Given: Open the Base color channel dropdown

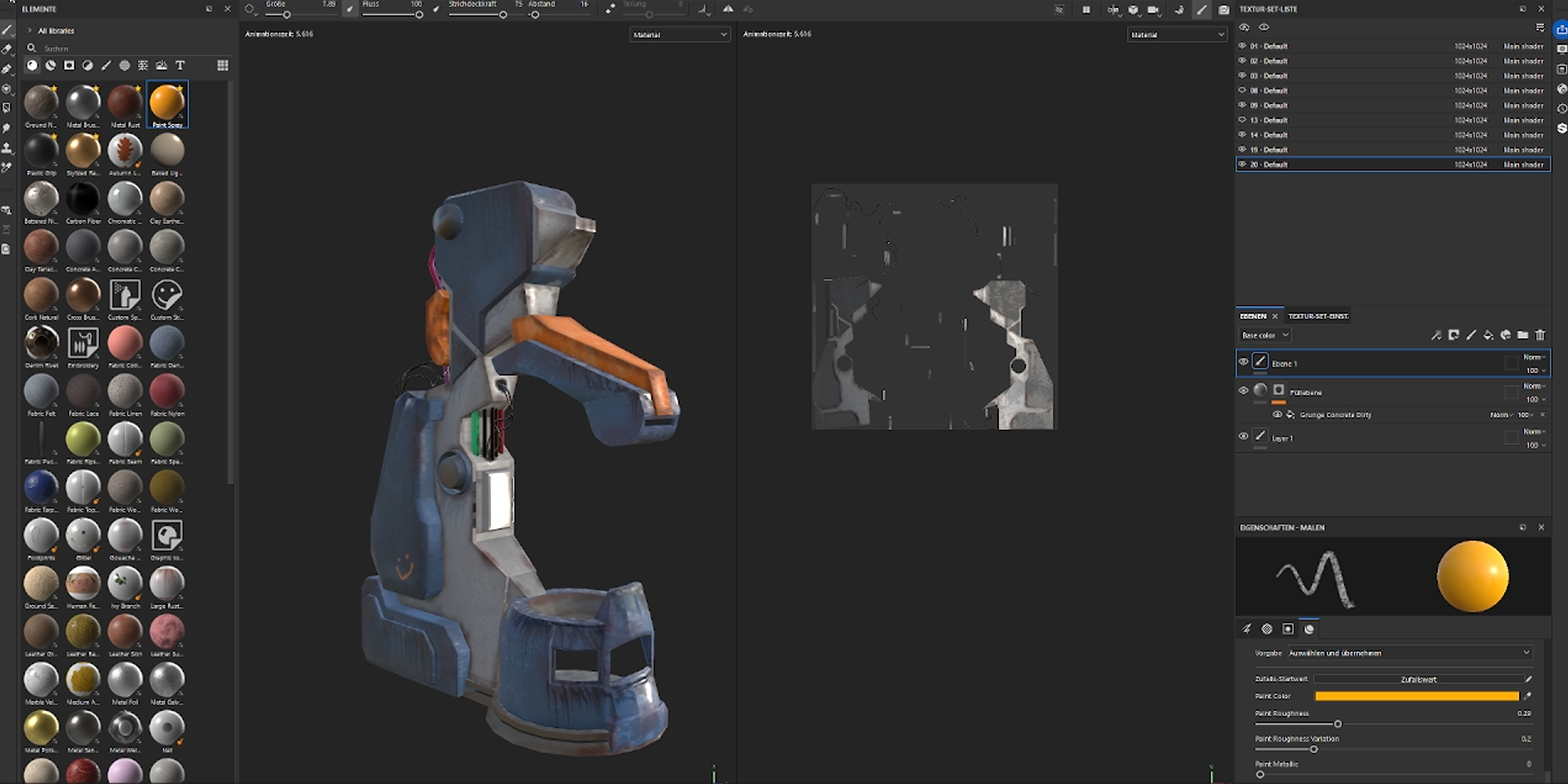Looking at the screenshot, I should tap(1265, 335).
